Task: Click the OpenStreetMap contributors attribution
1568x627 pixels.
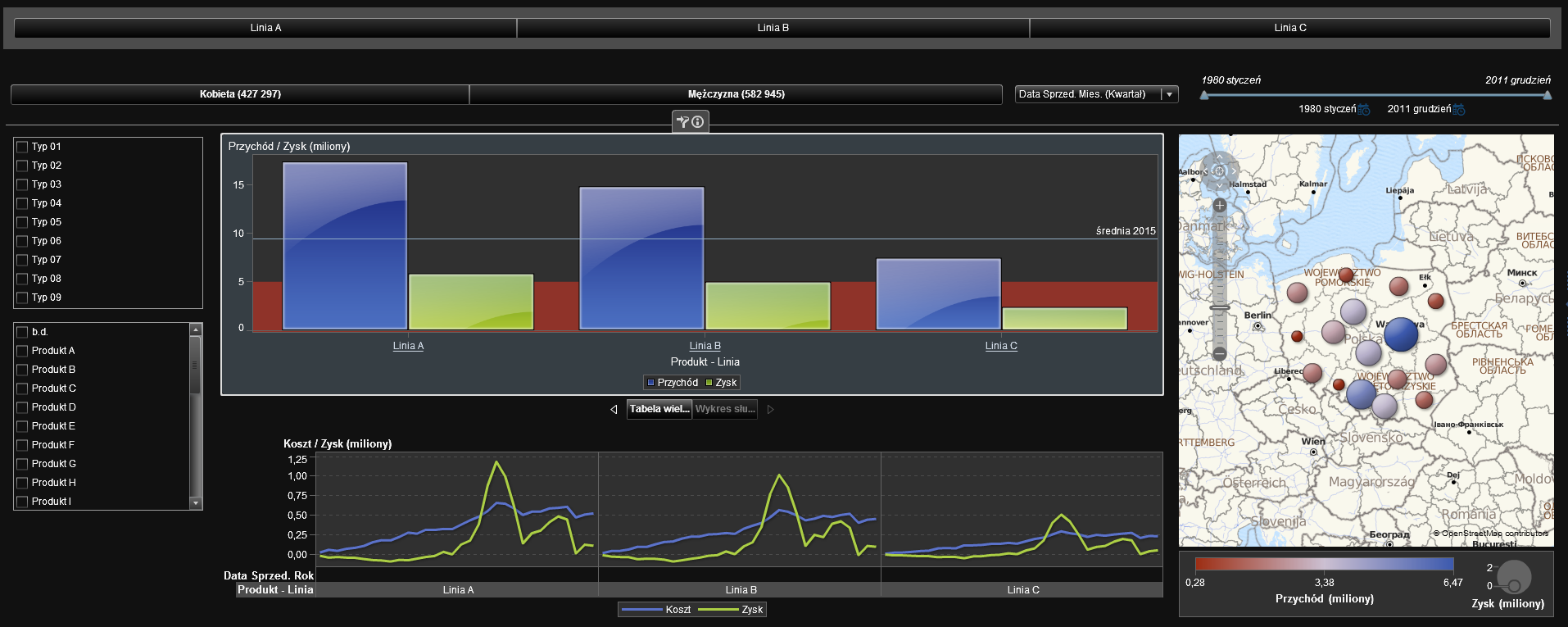Action: coord(1491,534)
